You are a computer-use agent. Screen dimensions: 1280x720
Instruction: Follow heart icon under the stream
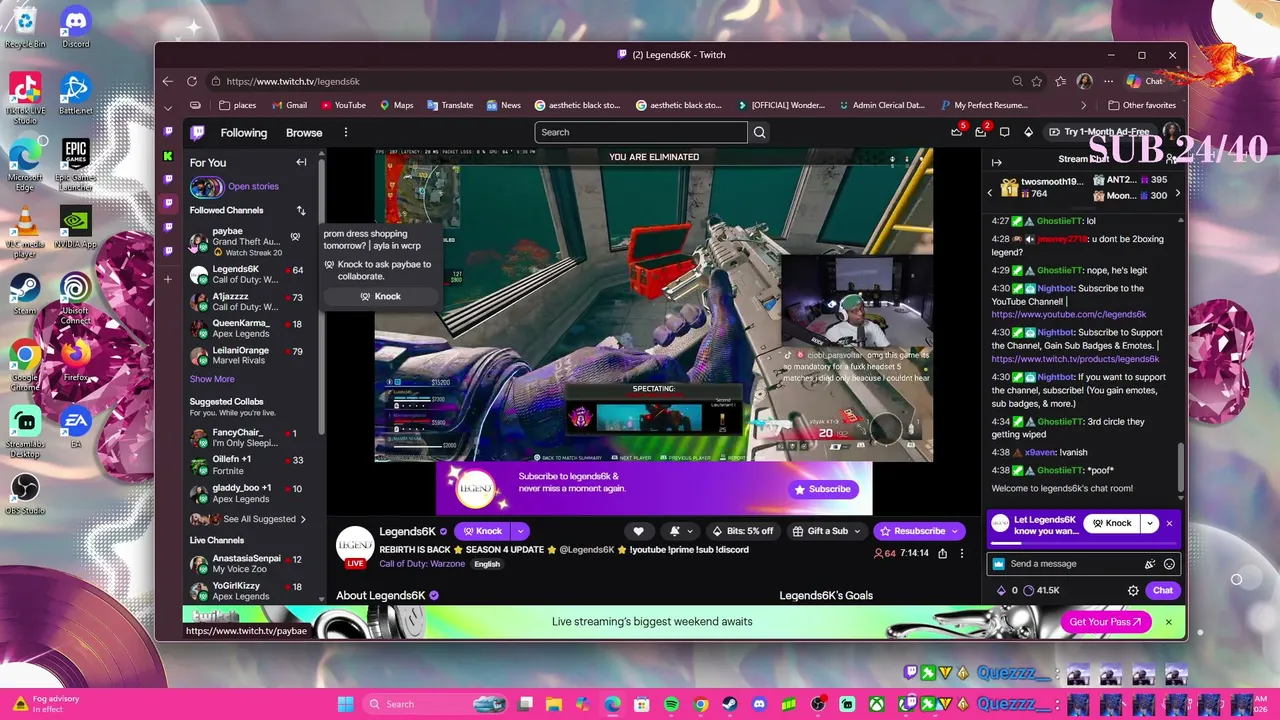638,531
